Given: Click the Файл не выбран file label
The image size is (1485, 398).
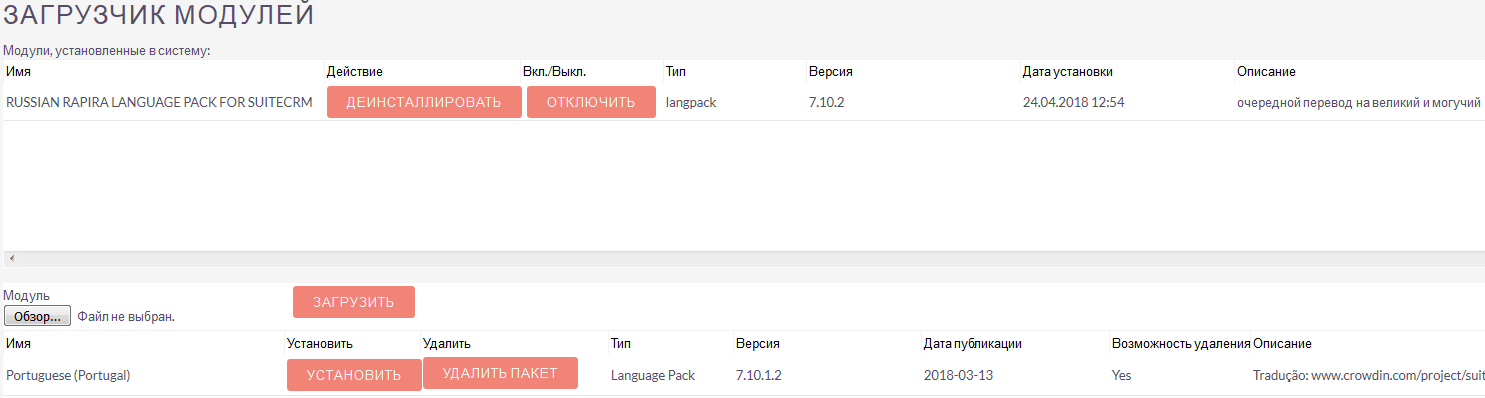Looking at the screenshot, I should [126, 317].
